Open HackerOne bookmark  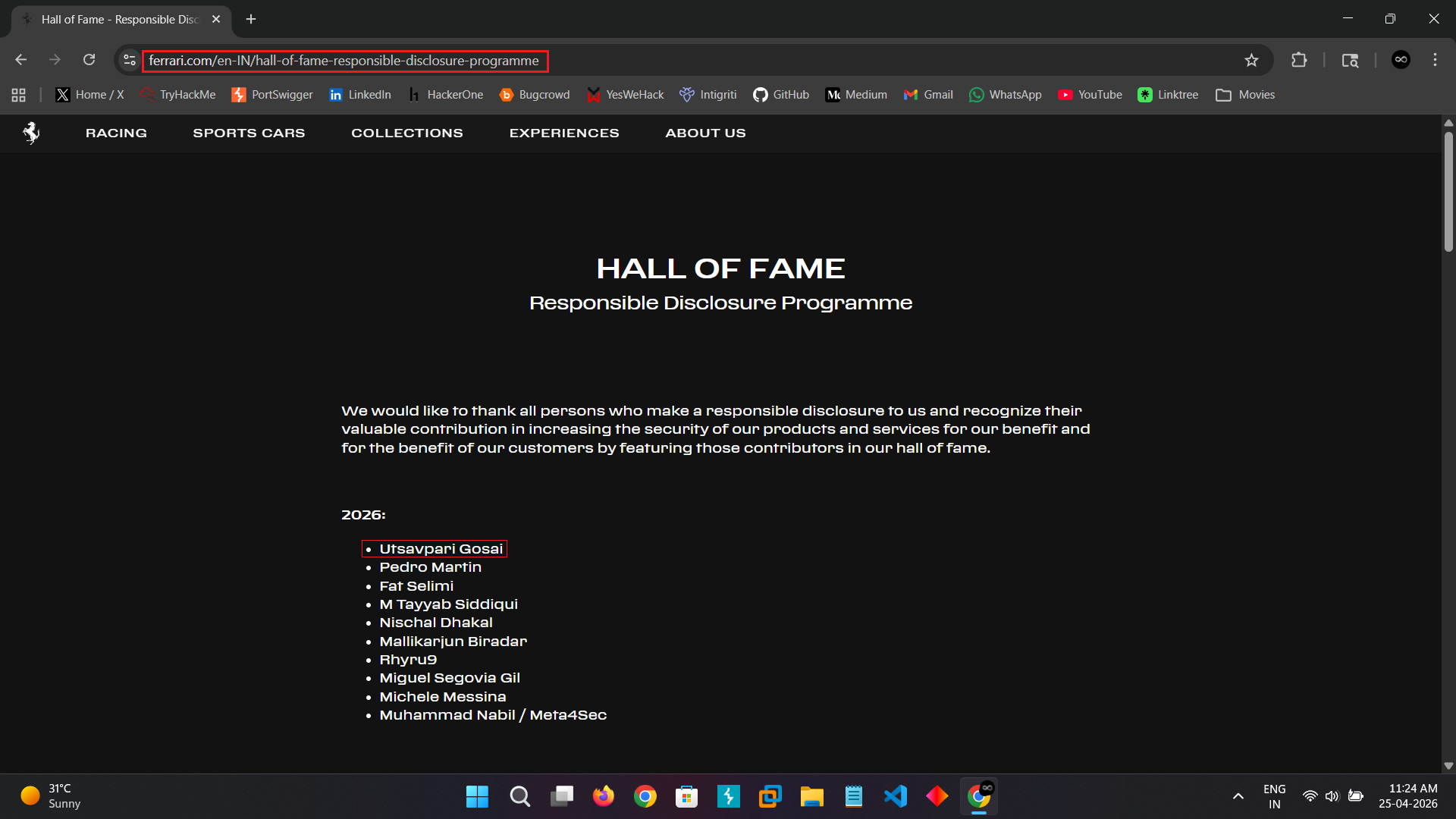pos(445,95)
